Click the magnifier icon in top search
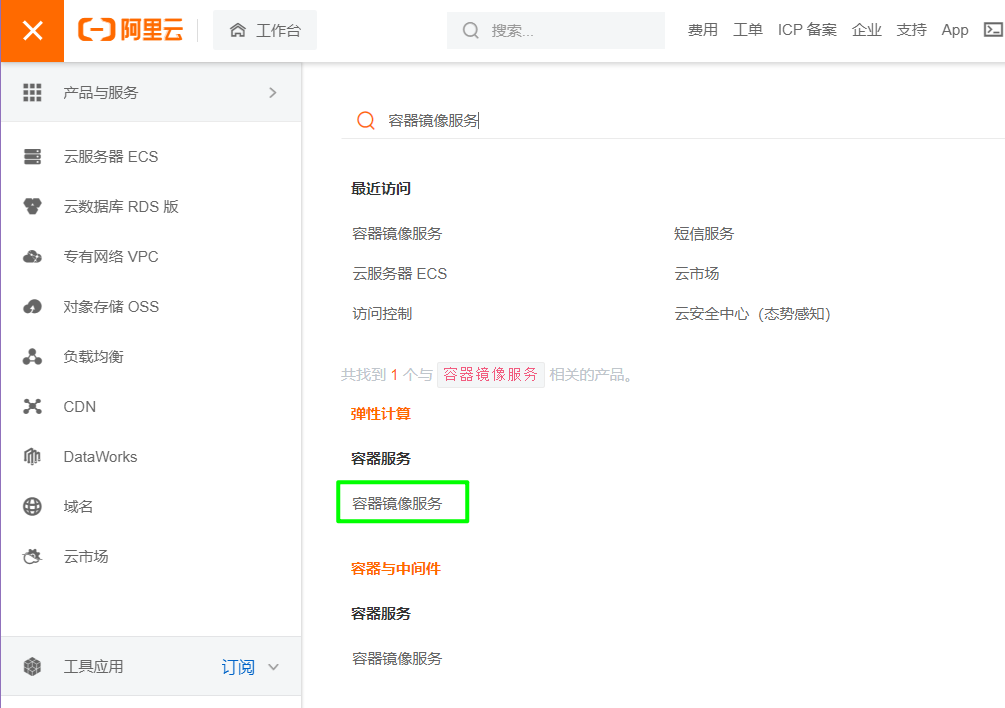Screen dimensions: 1005x708 click(470, 30)
